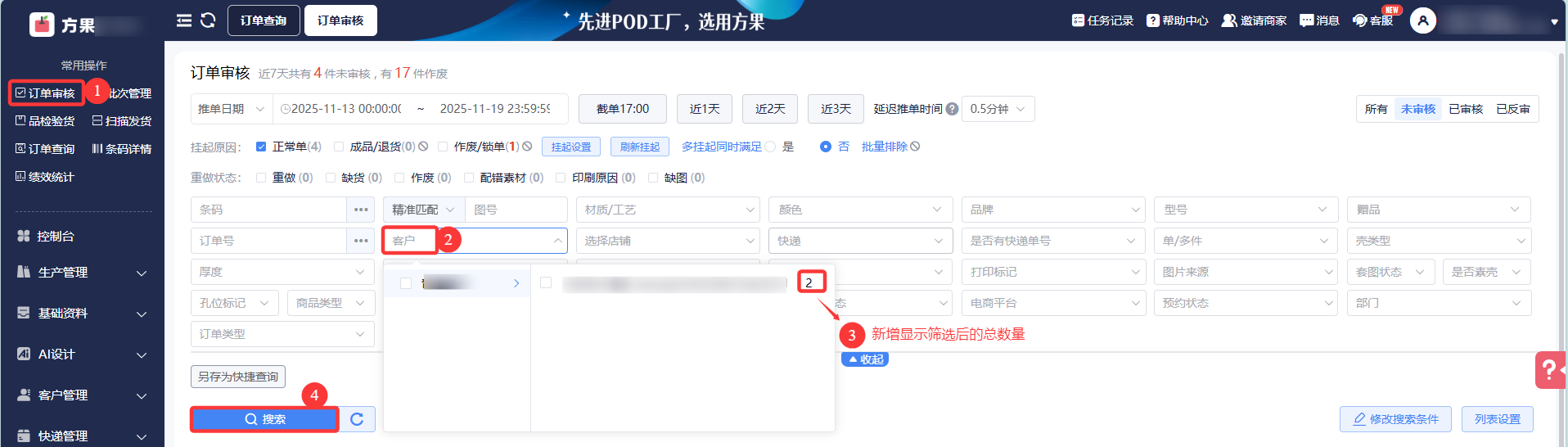Toggle the 缺图 (0) checkbox
This screenshot has height=447, width=1568.
coord(653,178)
